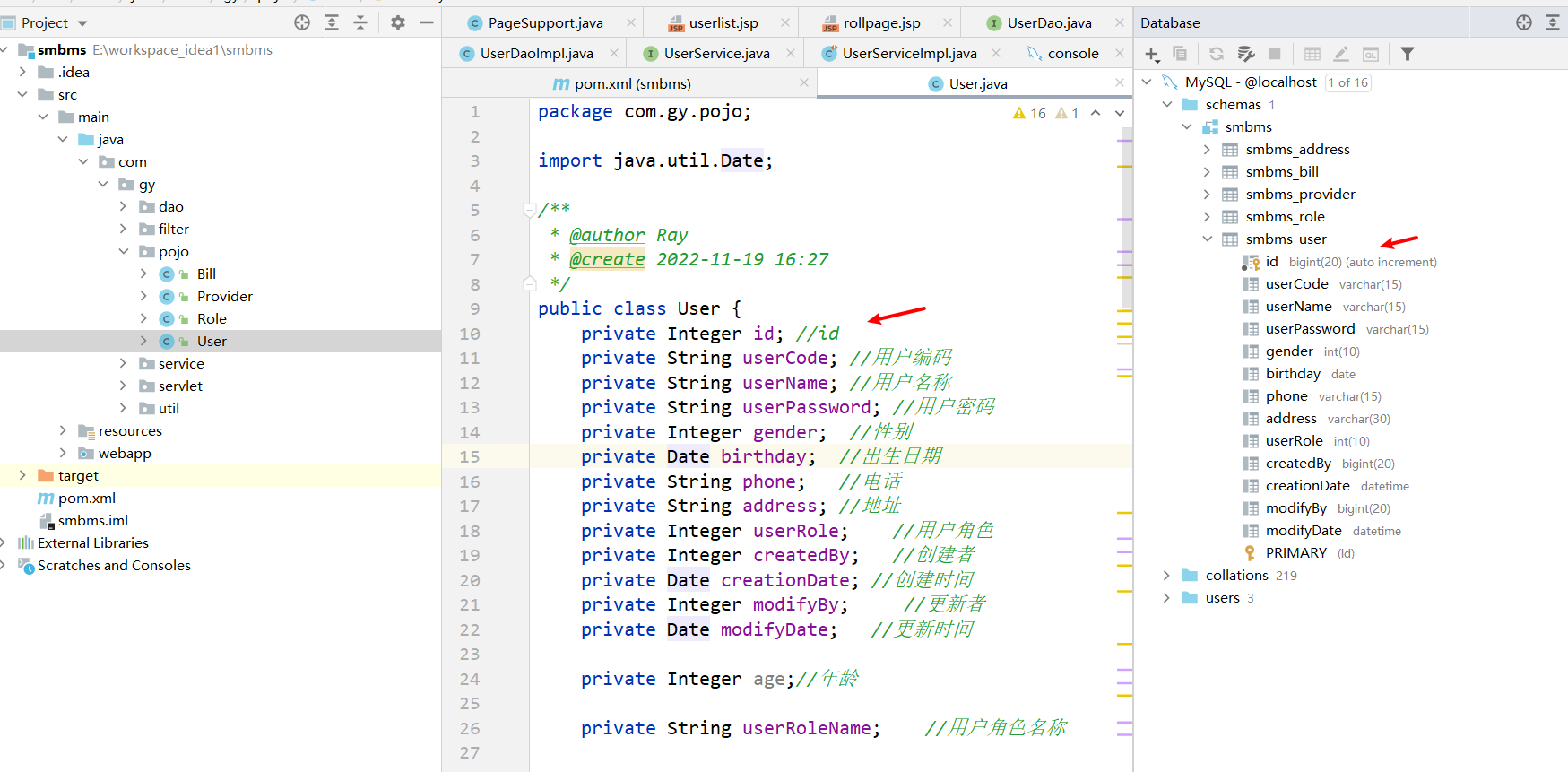
Task: Switch to the UserDao.java tab
Action: (1048, 23)
